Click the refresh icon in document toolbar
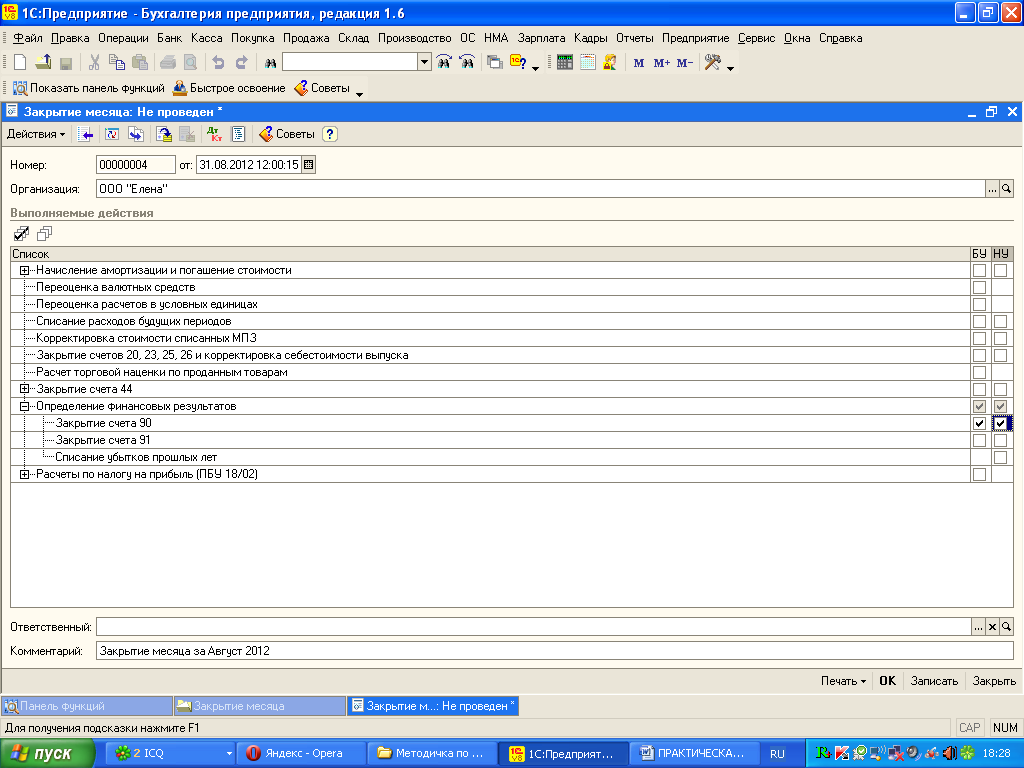 click(112, 135)
